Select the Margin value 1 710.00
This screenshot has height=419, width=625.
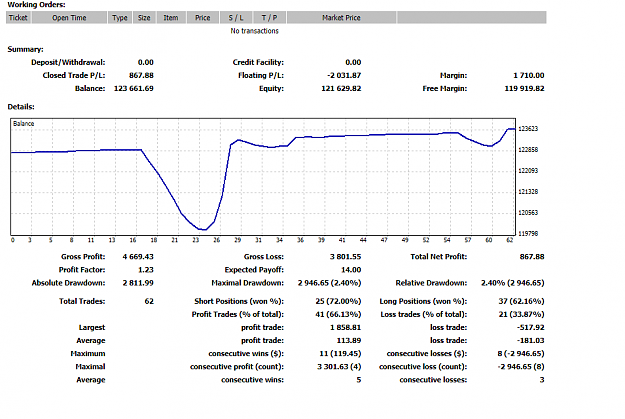pyautogui.click(x=529, y=75)
